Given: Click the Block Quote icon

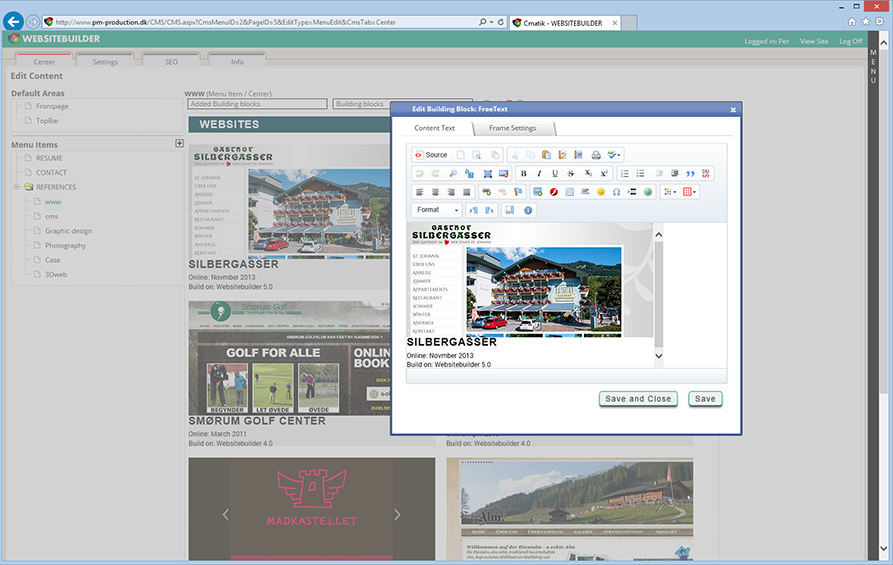Looking at the screenshot, I should click(x=690, y=174).
